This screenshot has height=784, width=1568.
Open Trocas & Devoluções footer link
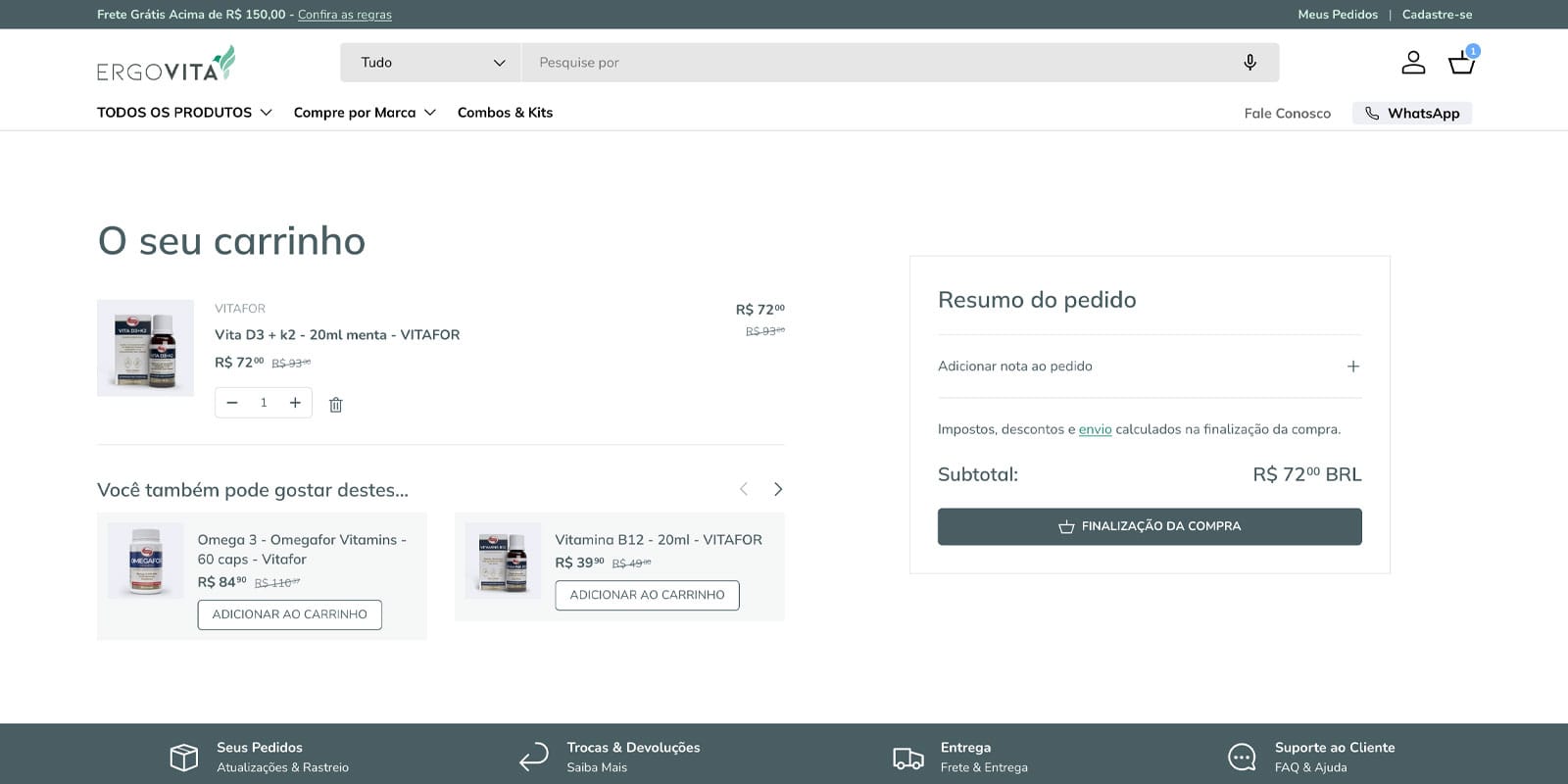point(633,748)
